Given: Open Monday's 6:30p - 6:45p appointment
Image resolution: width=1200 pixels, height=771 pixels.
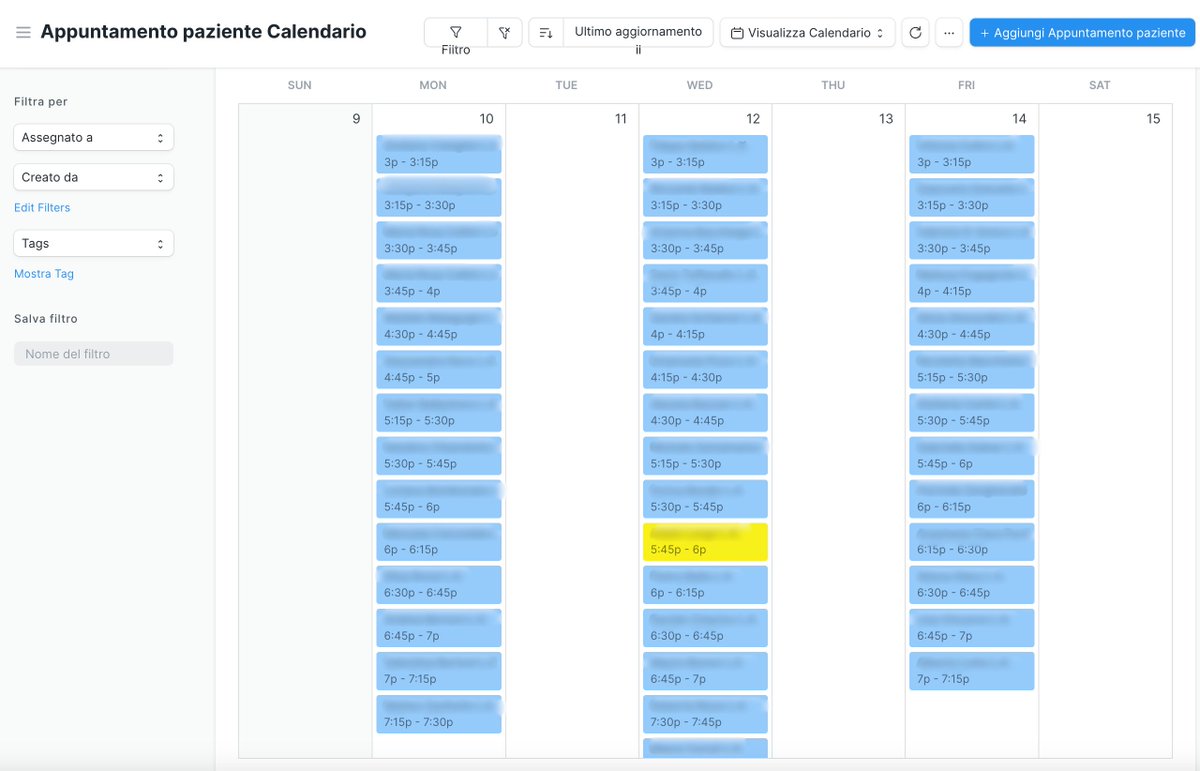Looking at the screenshot, I should (x=439, y=585).
